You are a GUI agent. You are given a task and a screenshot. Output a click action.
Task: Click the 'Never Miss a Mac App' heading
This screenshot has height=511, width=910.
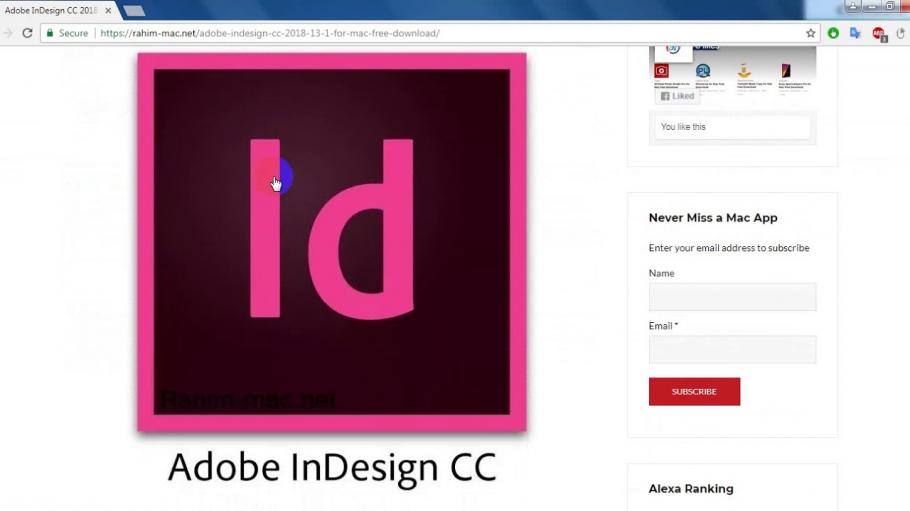tap(713, 218)
